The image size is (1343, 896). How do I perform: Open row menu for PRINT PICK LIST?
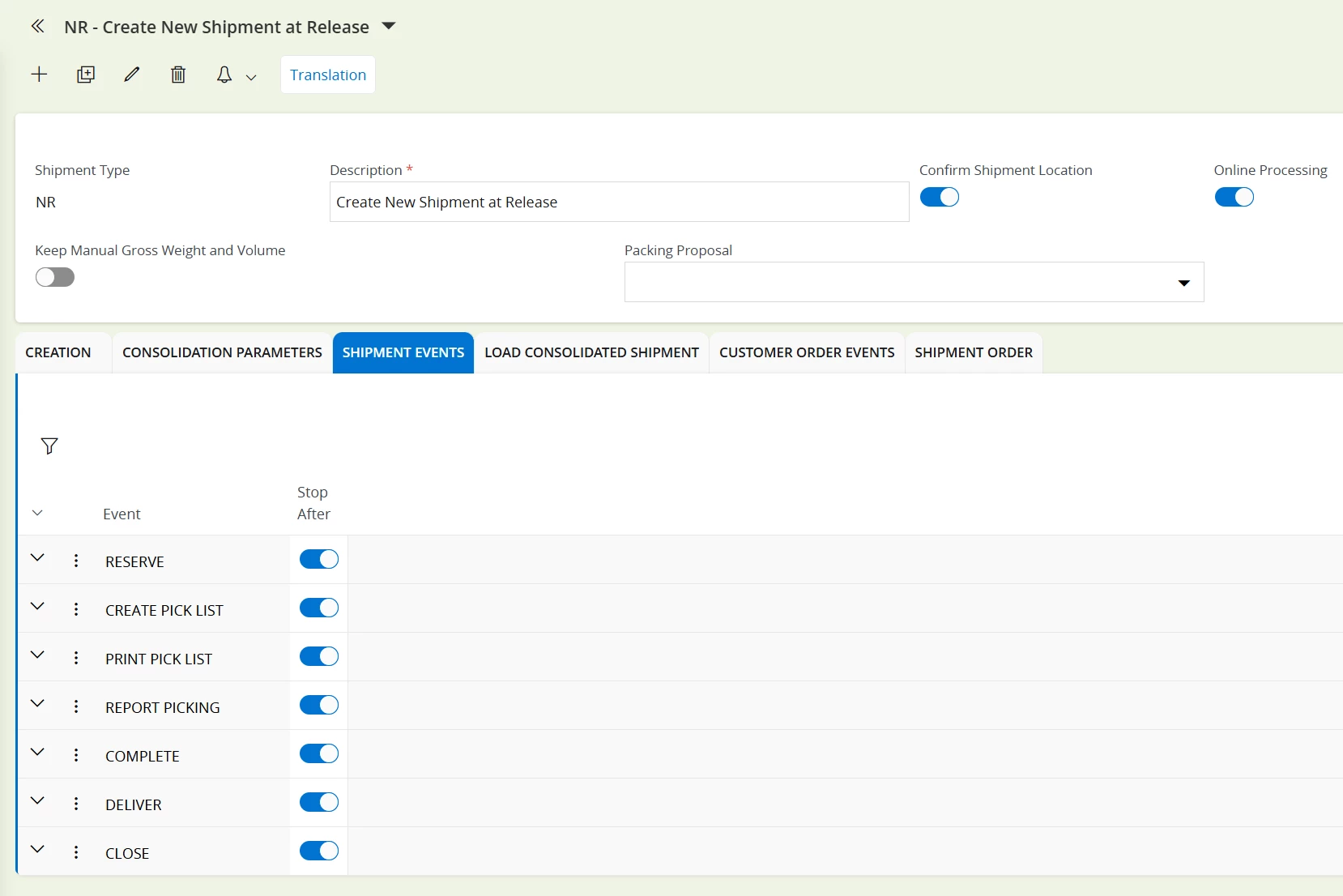[x=76, y=658]
